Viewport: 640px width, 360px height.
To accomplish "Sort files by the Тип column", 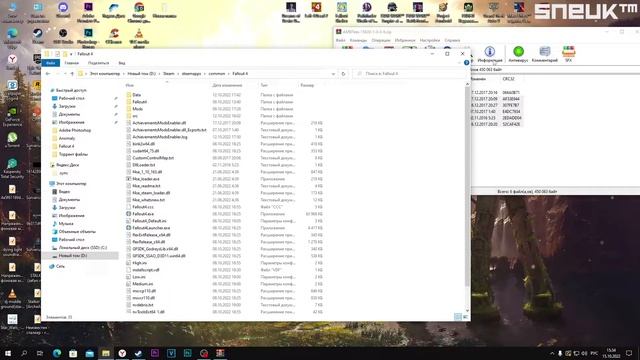I will pos(264,85).
